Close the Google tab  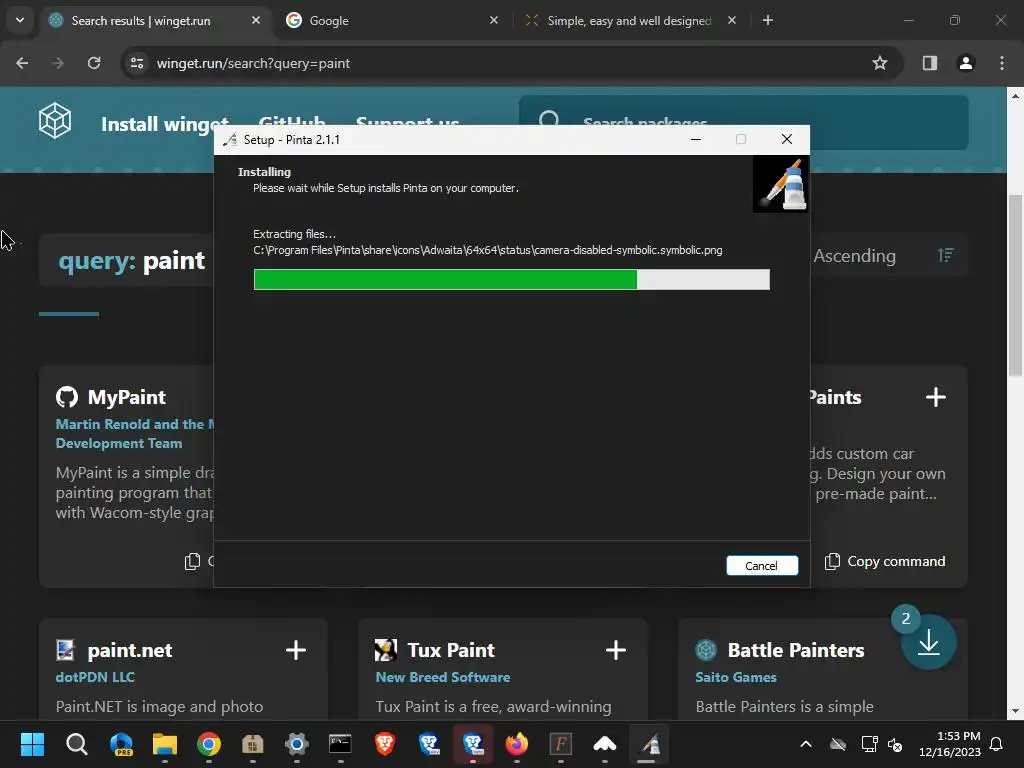click(494, 21)
